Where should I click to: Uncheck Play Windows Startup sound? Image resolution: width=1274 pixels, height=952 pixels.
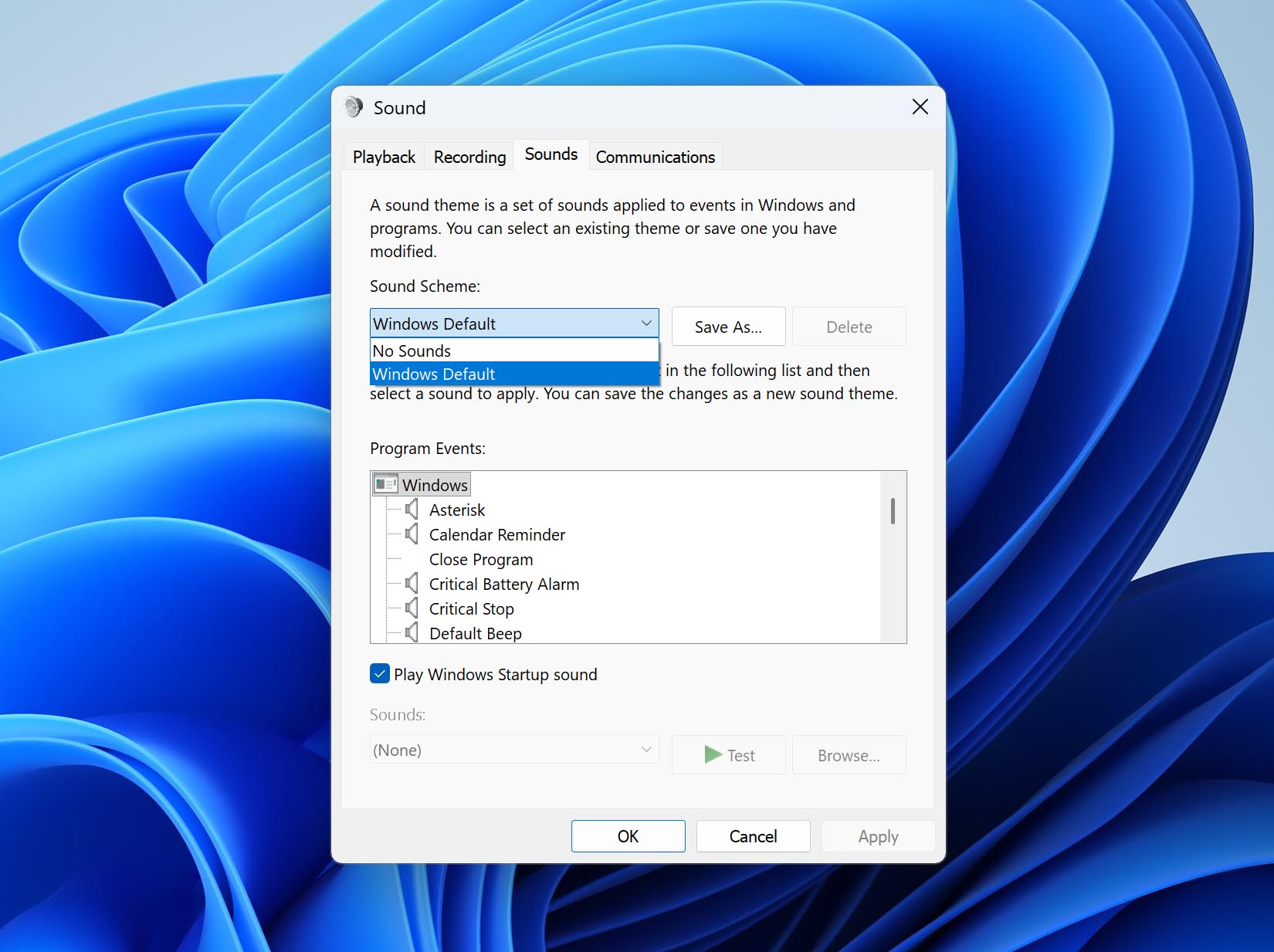(380, 674)
